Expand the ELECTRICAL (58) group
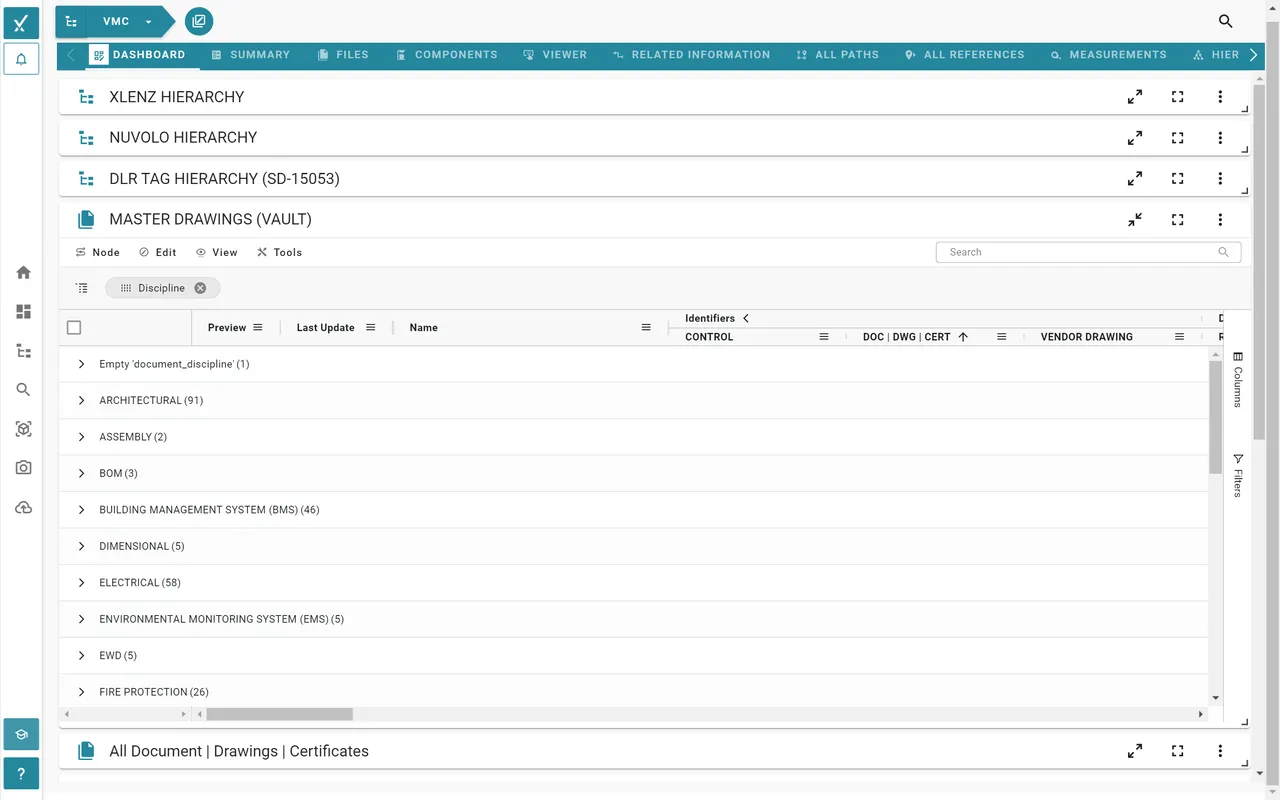 click(x=81, y=582)
